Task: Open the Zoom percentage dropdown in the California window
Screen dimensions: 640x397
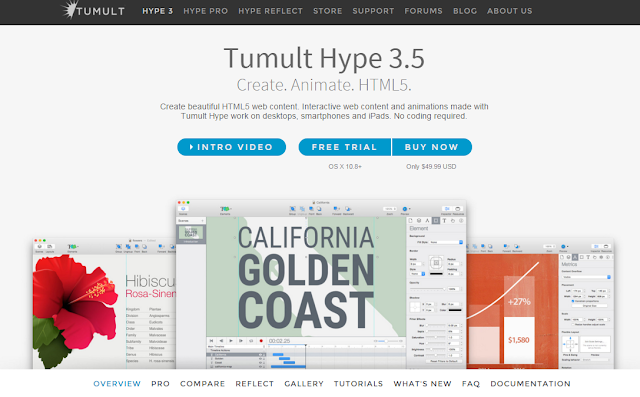Action: 390,209
